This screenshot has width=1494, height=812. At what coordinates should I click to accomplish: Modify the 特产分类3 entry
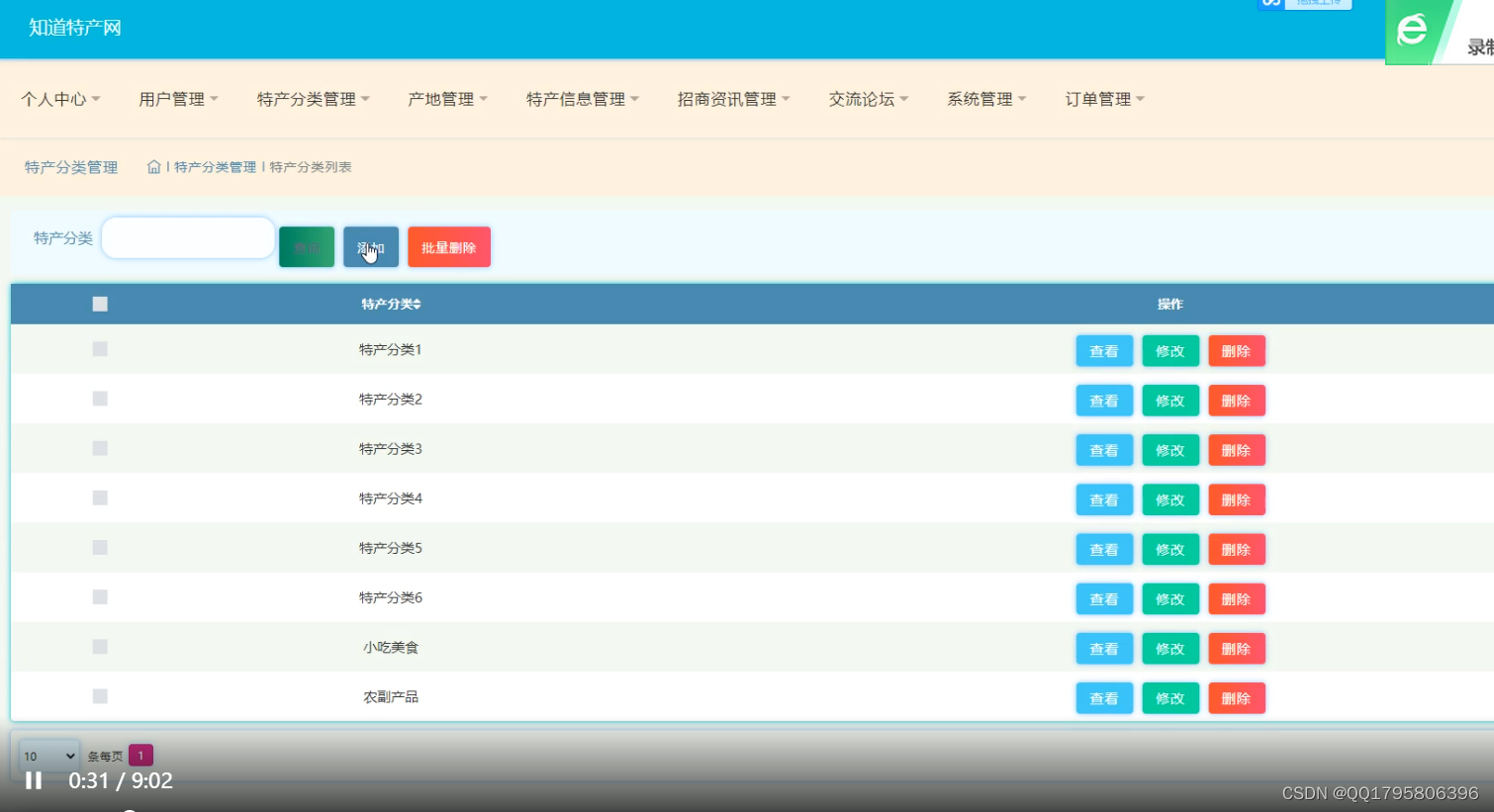[1170, 450]
